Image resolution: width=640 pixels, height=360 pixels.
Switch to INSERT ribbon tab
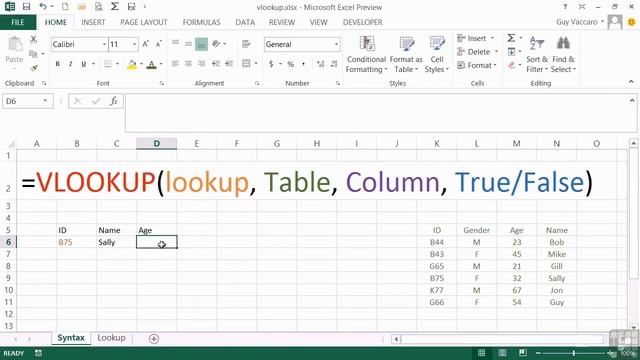93,22
